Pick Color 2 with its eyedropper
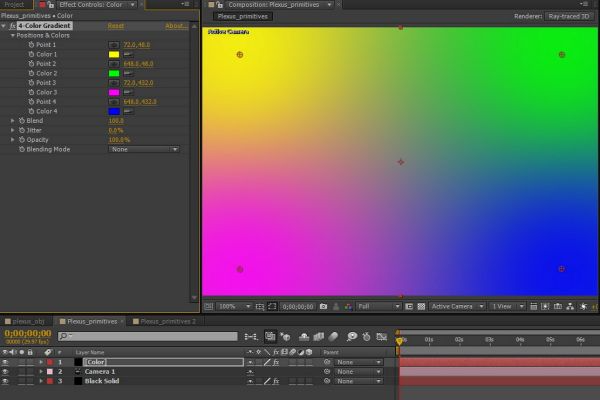The width and height of the screenshot is (600, 400). (x=128, y=73)
